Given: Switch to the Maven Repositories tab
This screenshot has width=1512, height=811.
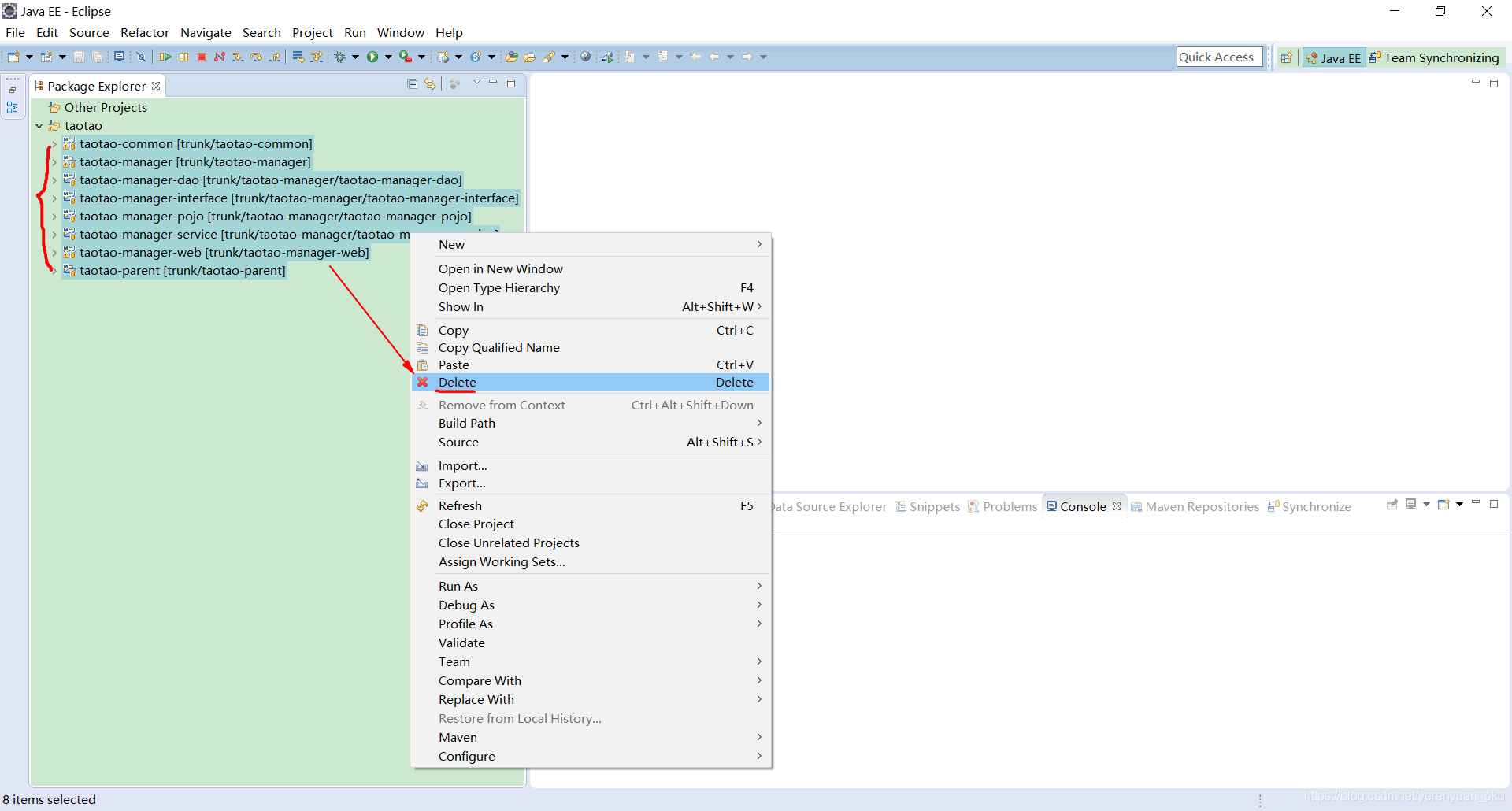Looking at the screenshot, I should [x=1195, y=506].
